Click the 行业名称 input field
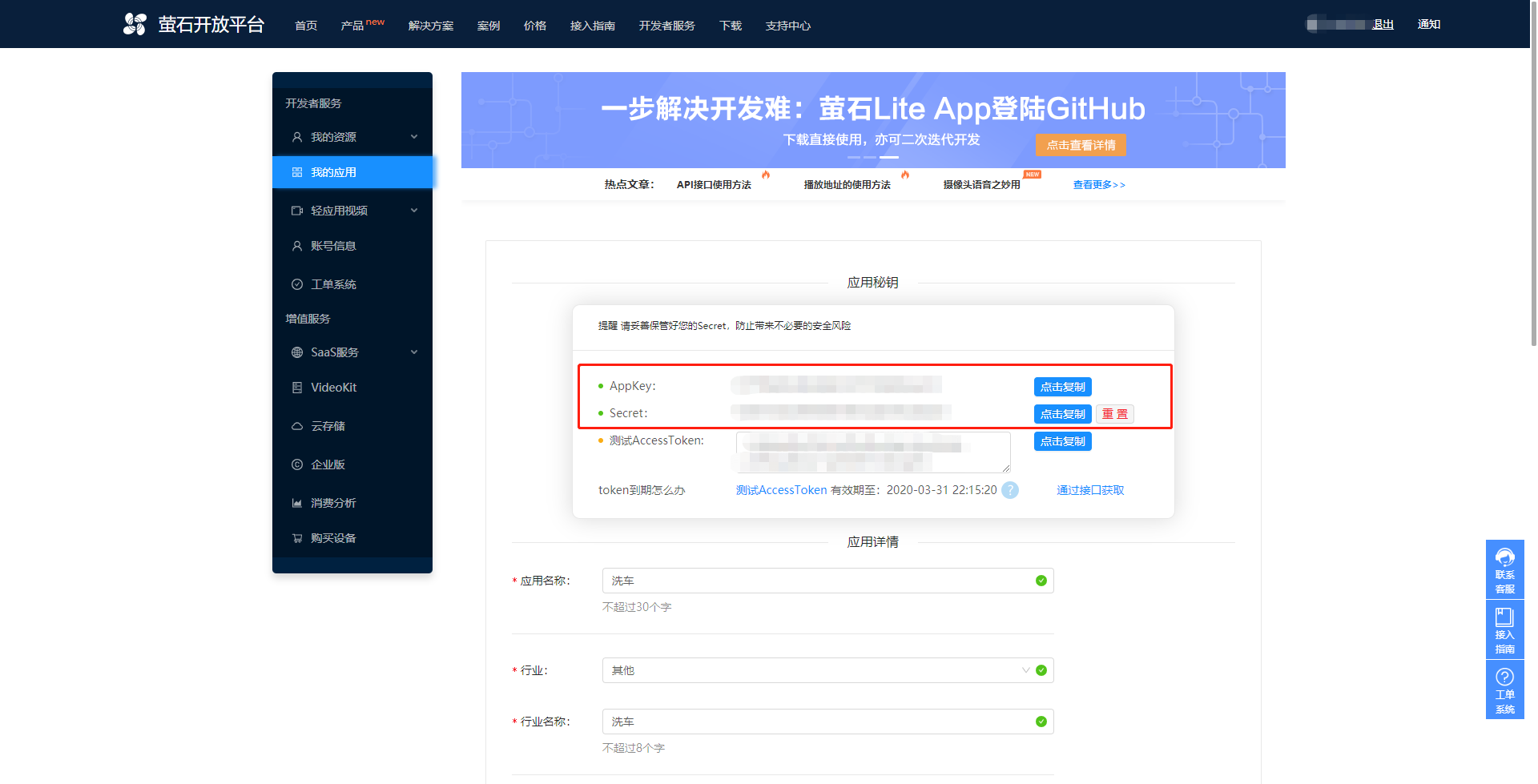The height and width of the screenshot is (784, 1538). point(828,722)
